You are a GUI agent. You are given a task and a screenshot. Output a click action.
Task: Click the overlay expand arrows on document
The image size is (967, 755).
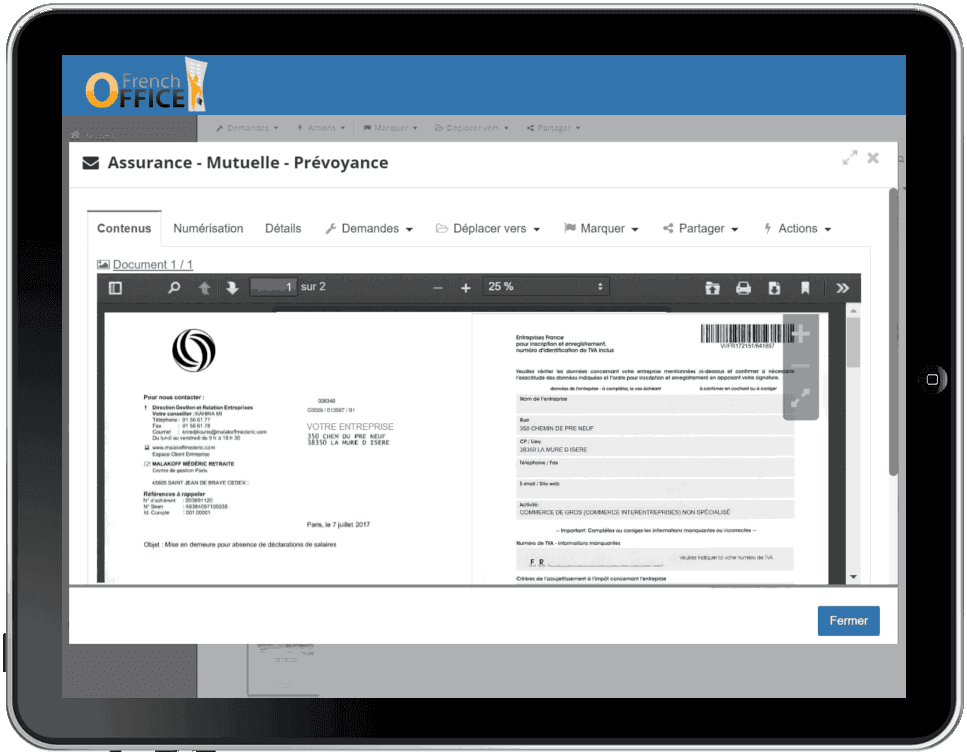(800, 398)
